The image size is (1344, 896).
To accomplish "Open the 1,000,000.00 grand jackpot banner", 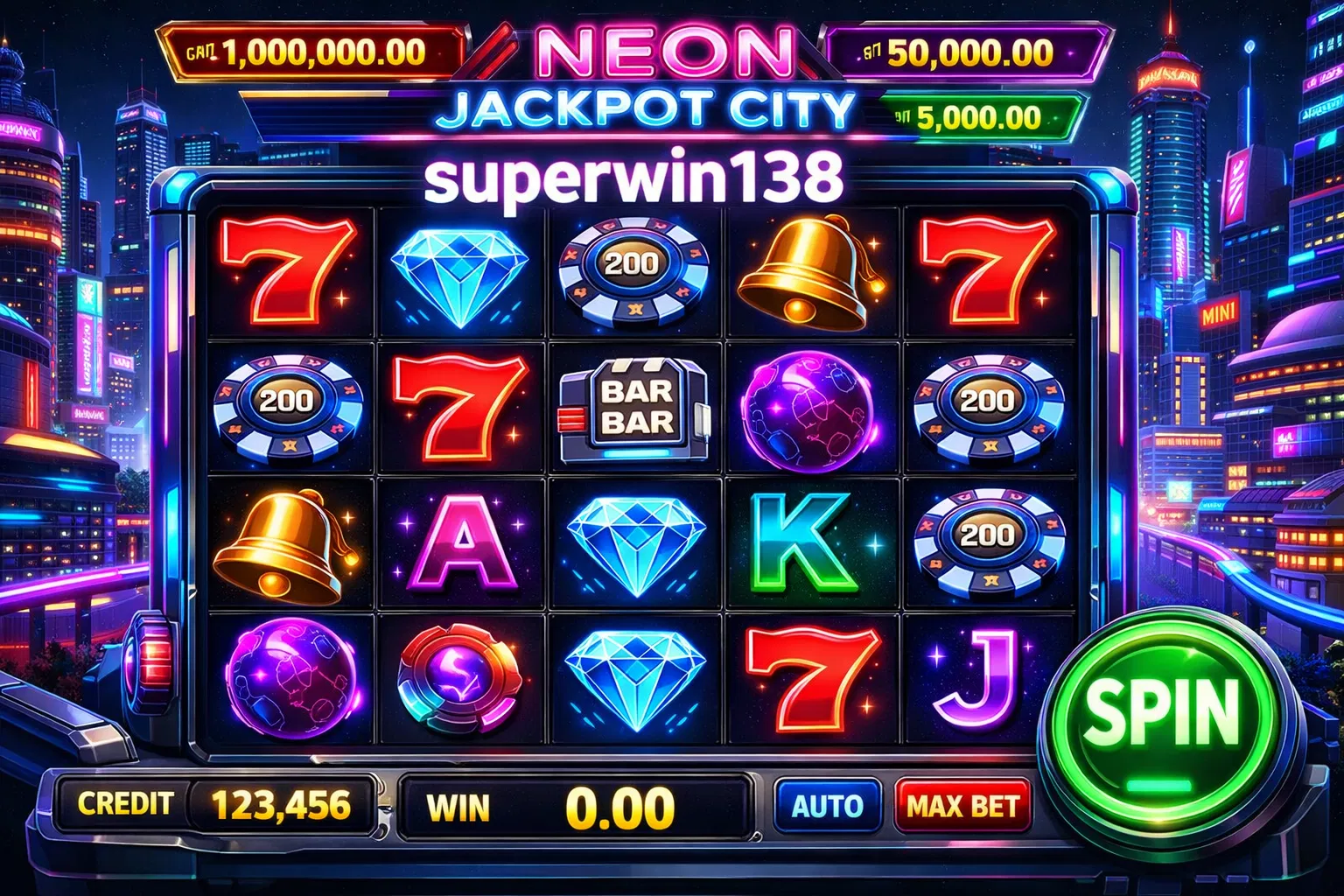I will [310, 52].
